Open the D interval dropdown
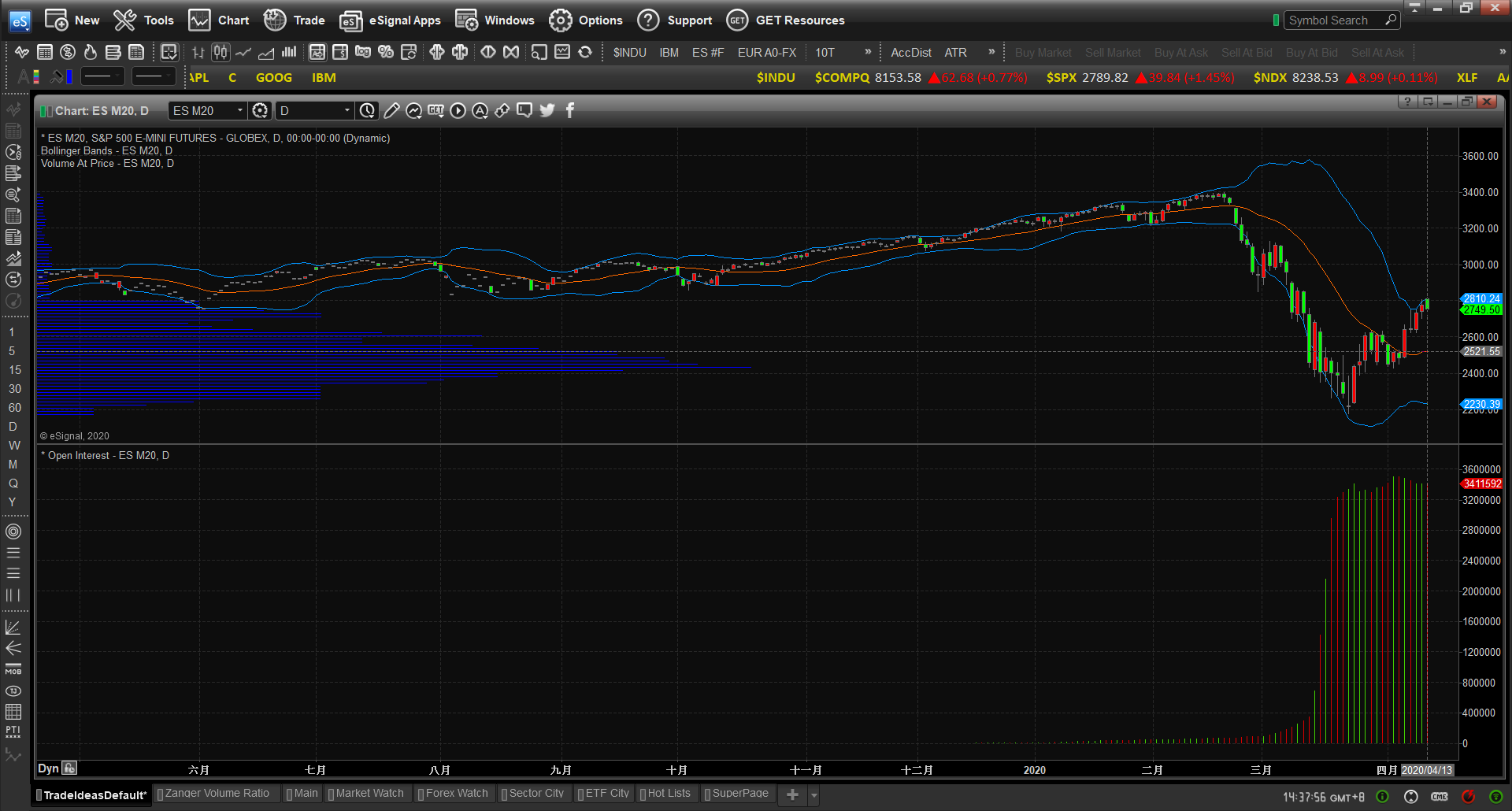Image resolution: width=1512 pixels, height=811 pixels. 346,111
